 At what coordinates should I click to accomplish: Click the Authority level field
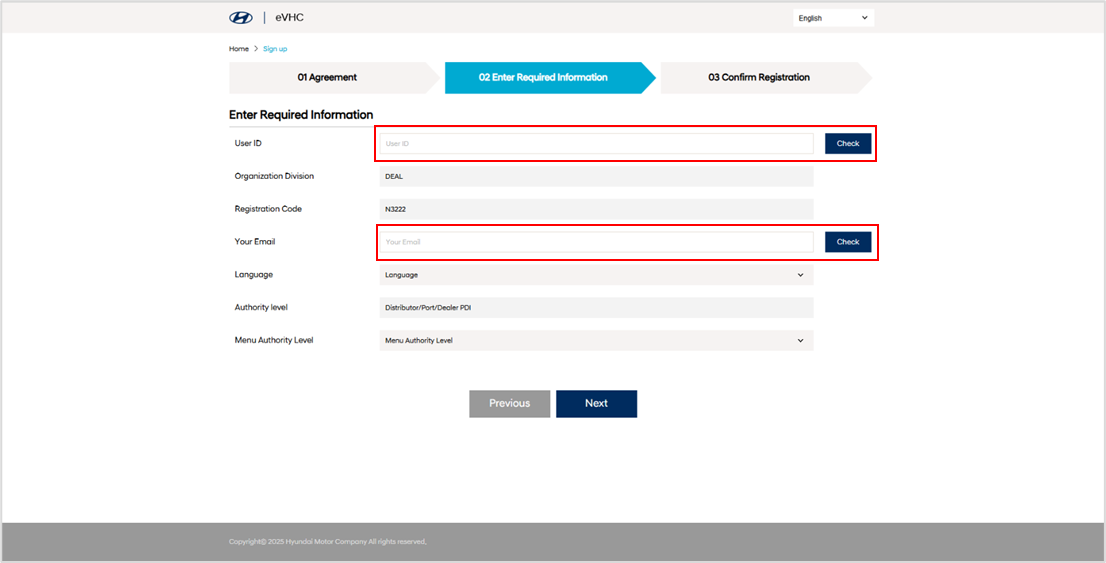tap(596, 308)
